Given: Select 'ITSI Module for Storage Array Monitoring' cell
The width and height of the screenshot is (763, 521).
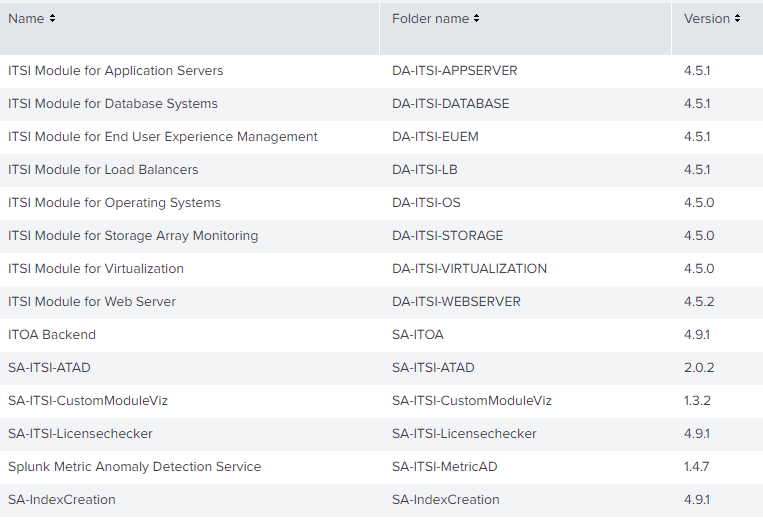Looking at the screenshot, I should pos(133,236).
